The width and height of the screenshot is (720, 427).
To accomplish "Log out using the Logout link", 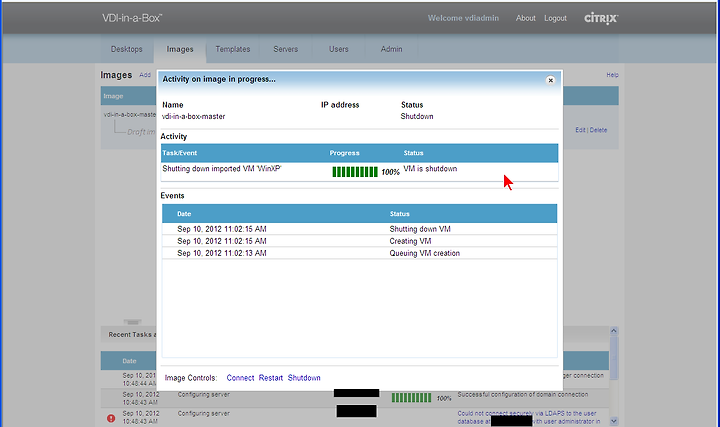I will 555,18.
